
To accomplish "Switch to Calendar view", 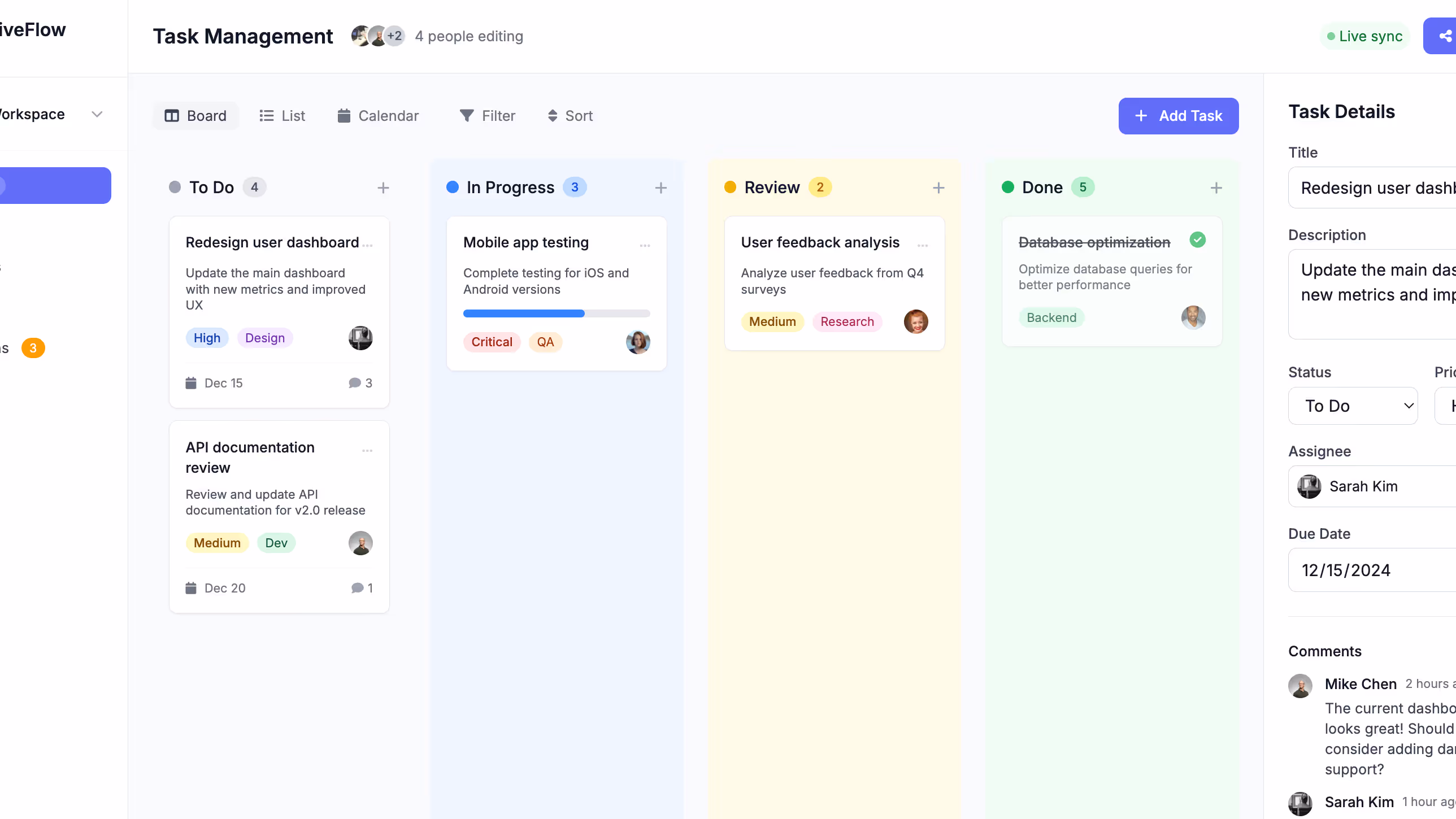I will [x=377, y=115].
